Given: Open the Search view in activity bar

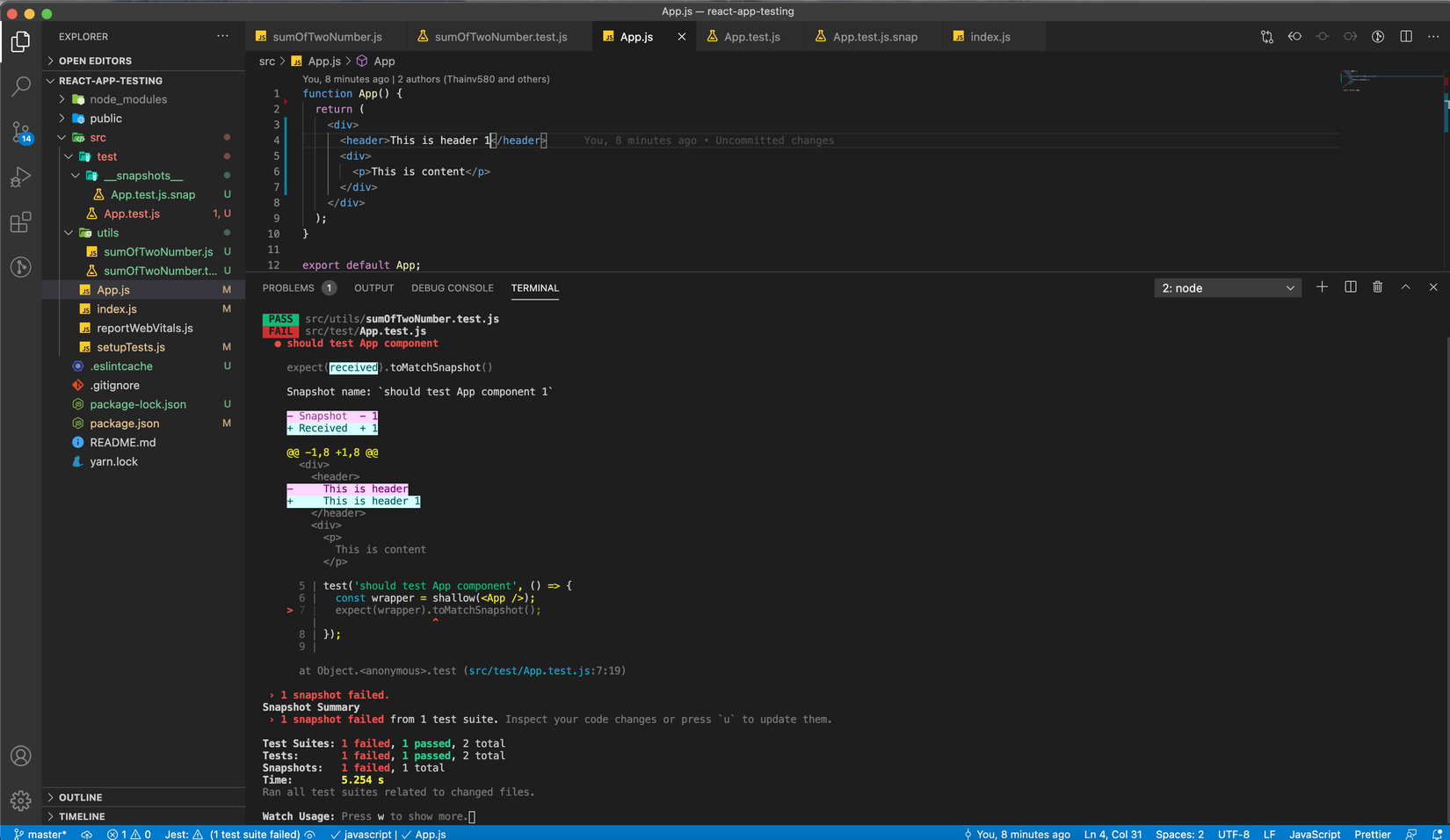Looking at the screenshot, I should coord(20,86).
